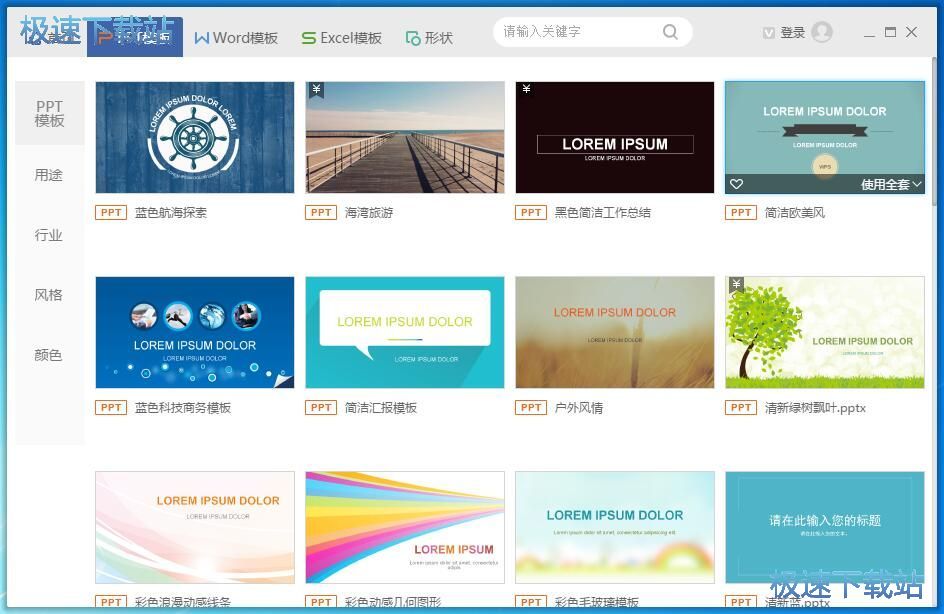The width and height of the screenshot is (944, 614).
Task: Click the search magnifier icon
Action: tap(670, 32)
